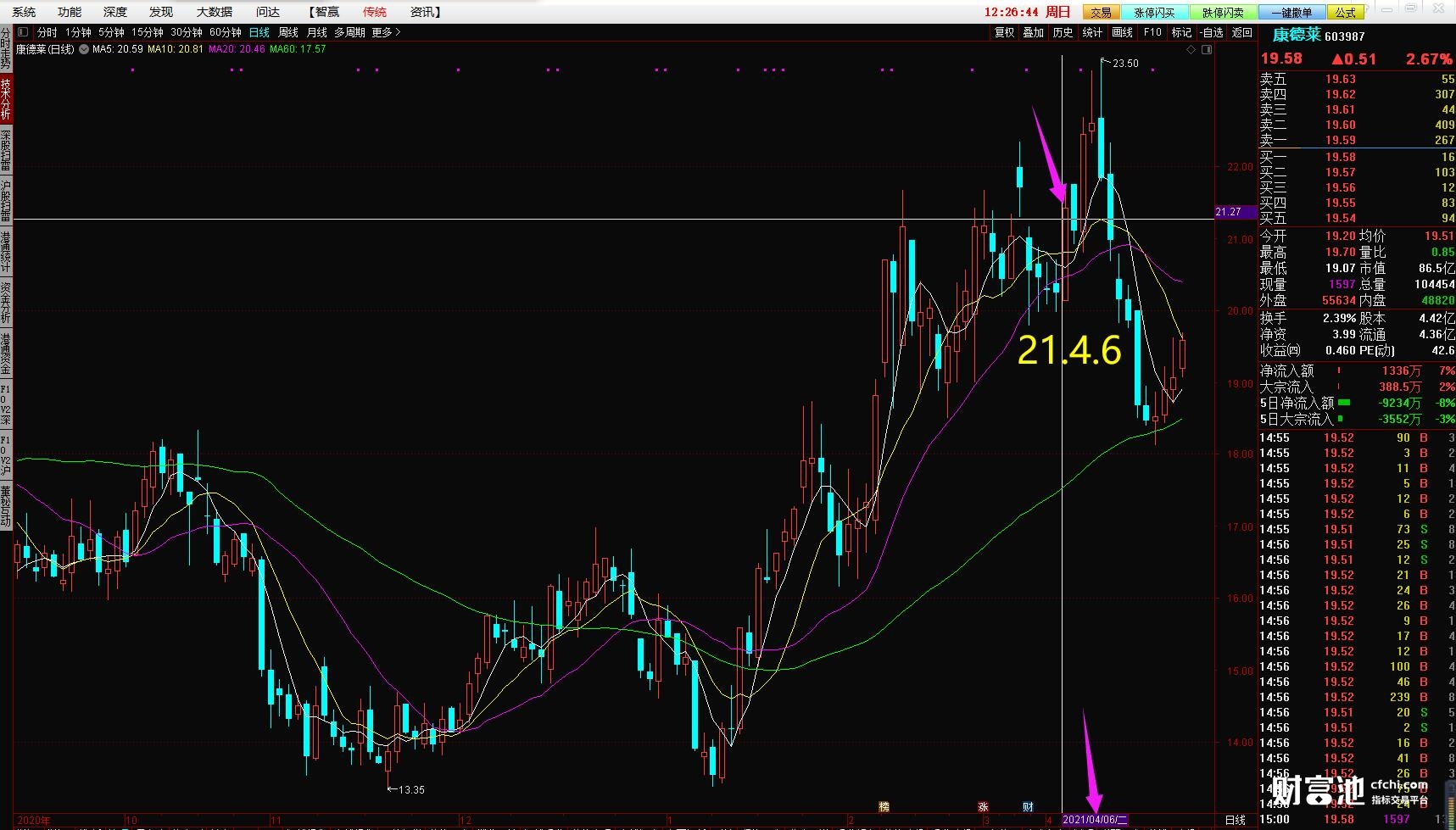This screenshot has height=830, width=1456.
Task: Select the 月线 monthly period
Action: point(317,32)
